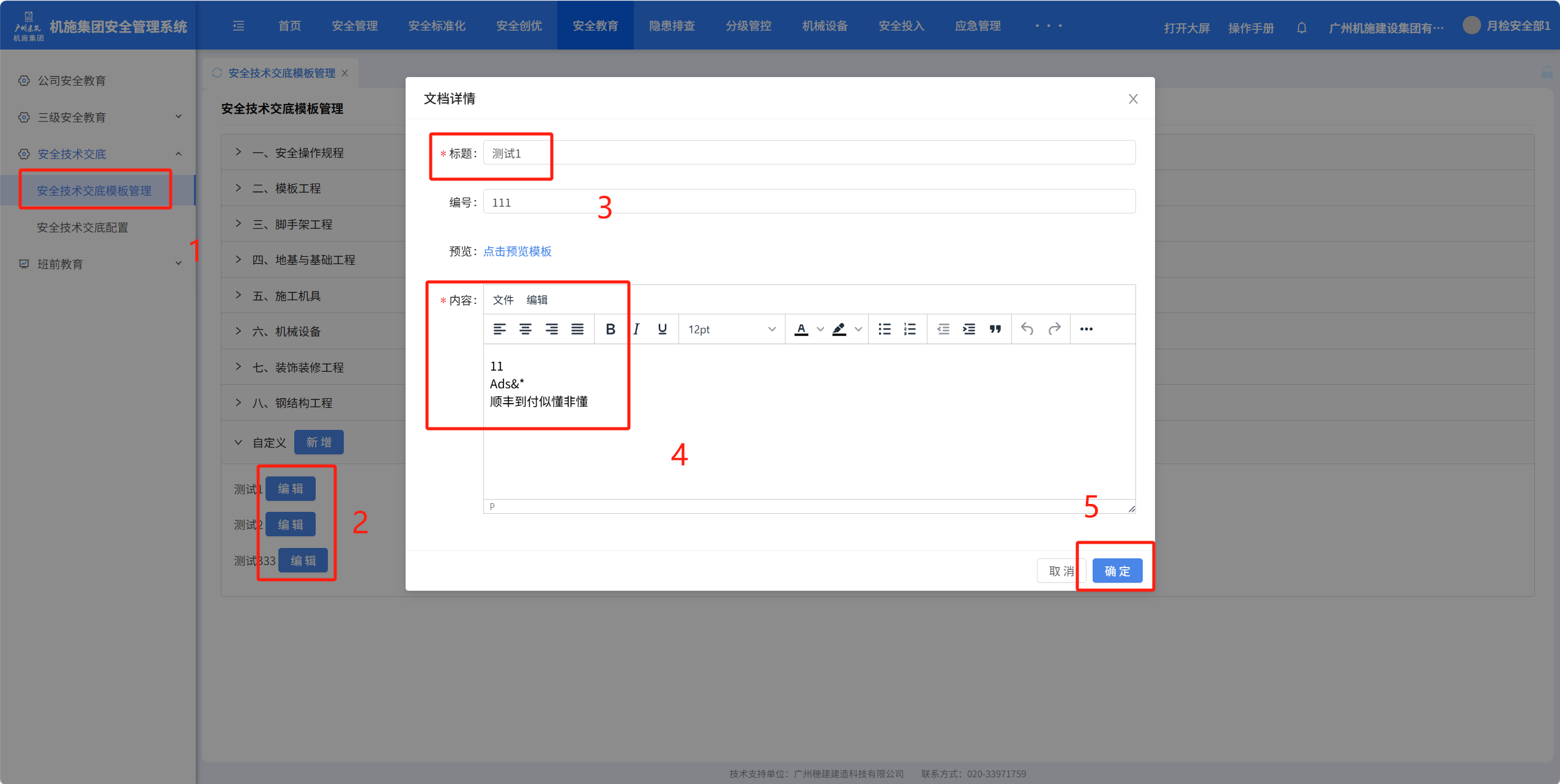Click the blockquote icon
The image size is (1560, 784).
click(x=995, y=329)
